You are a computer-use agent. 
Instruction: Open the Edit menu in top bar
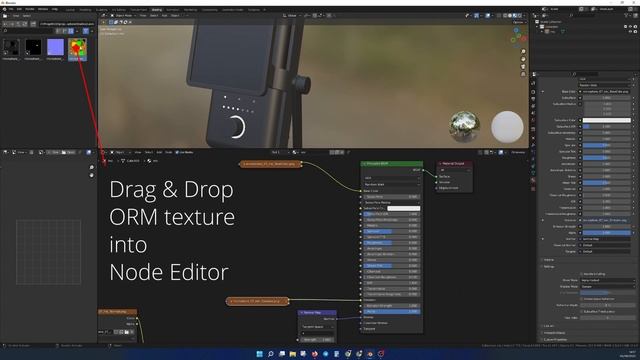[19, 9]
